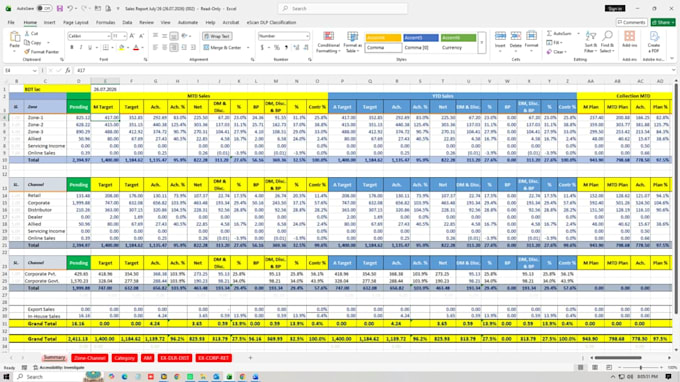The width and height of the screenshot is (680, 382).
Task: Click in the title bar Search box
Action: tap(343, 9)
